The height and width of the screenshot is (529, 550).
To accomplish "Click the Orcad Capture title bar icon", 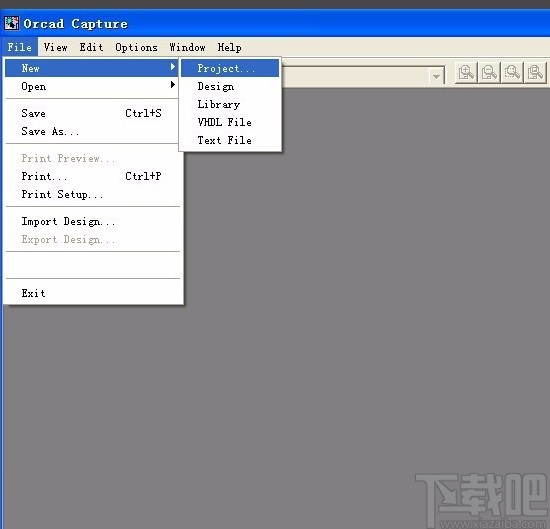I will pos(11,23).
